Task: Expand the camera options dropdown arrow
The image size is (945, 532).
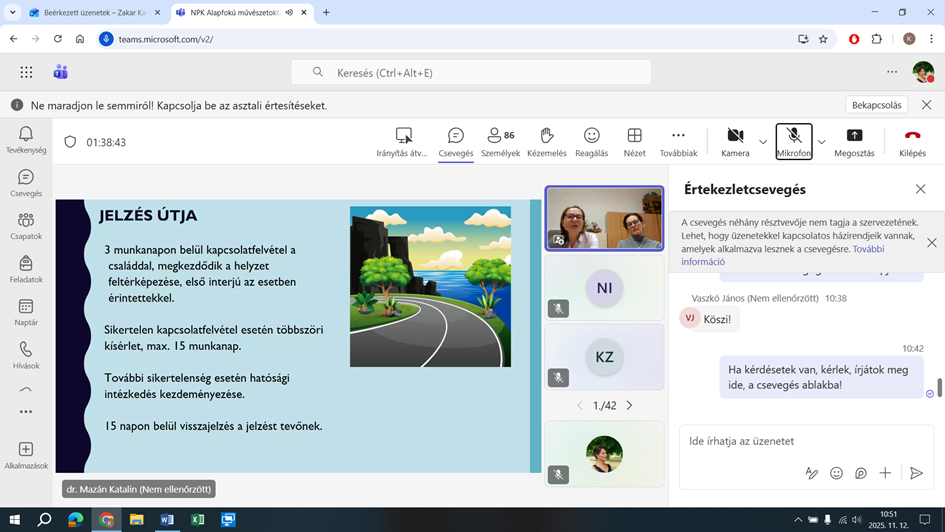Action: coord(763,142)
